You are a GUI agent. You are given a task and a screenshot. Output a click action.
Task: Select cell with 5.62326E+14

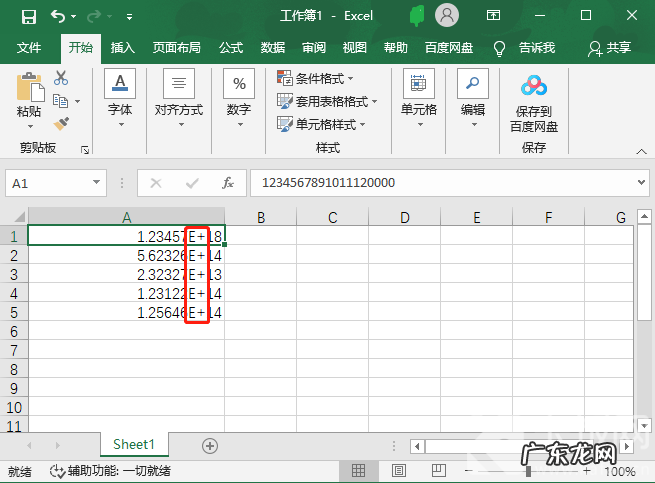pyautogui.click(x=127, y=255)
